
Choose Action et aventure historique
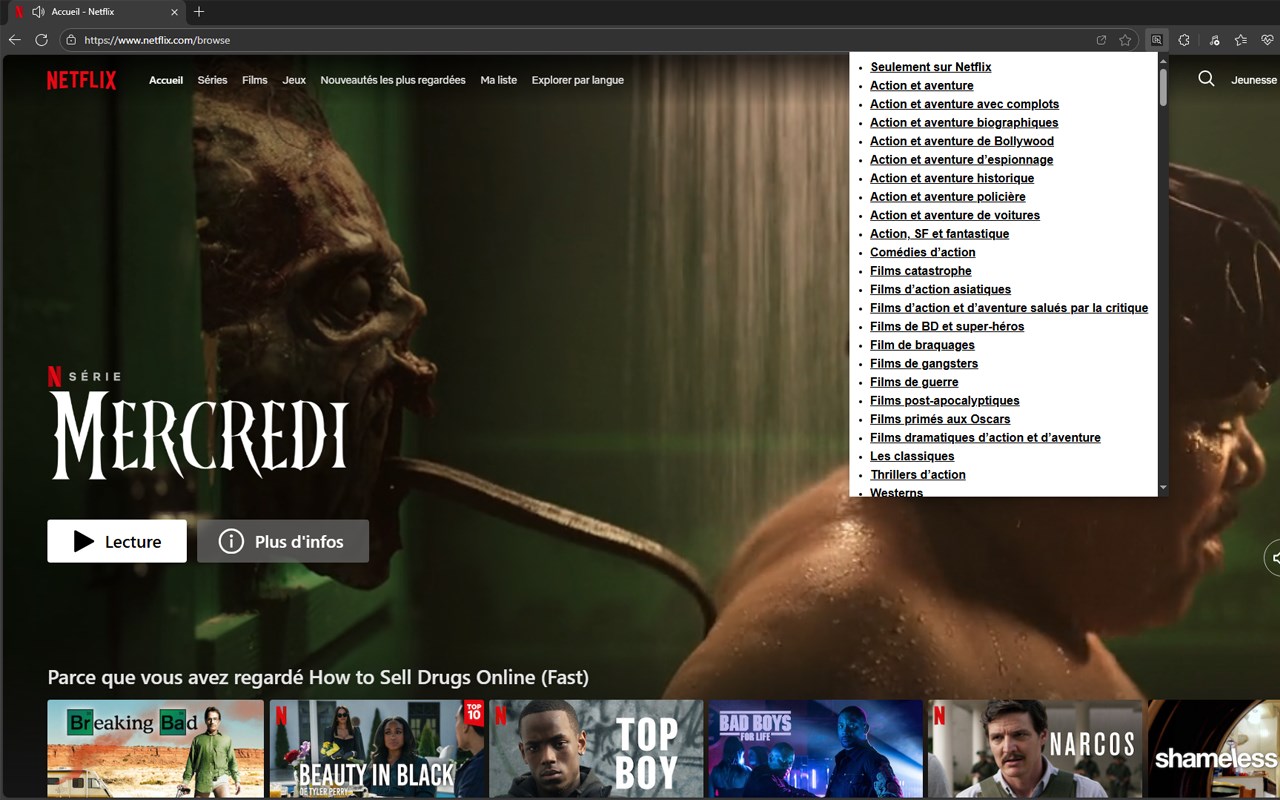[x=952, y=178]
